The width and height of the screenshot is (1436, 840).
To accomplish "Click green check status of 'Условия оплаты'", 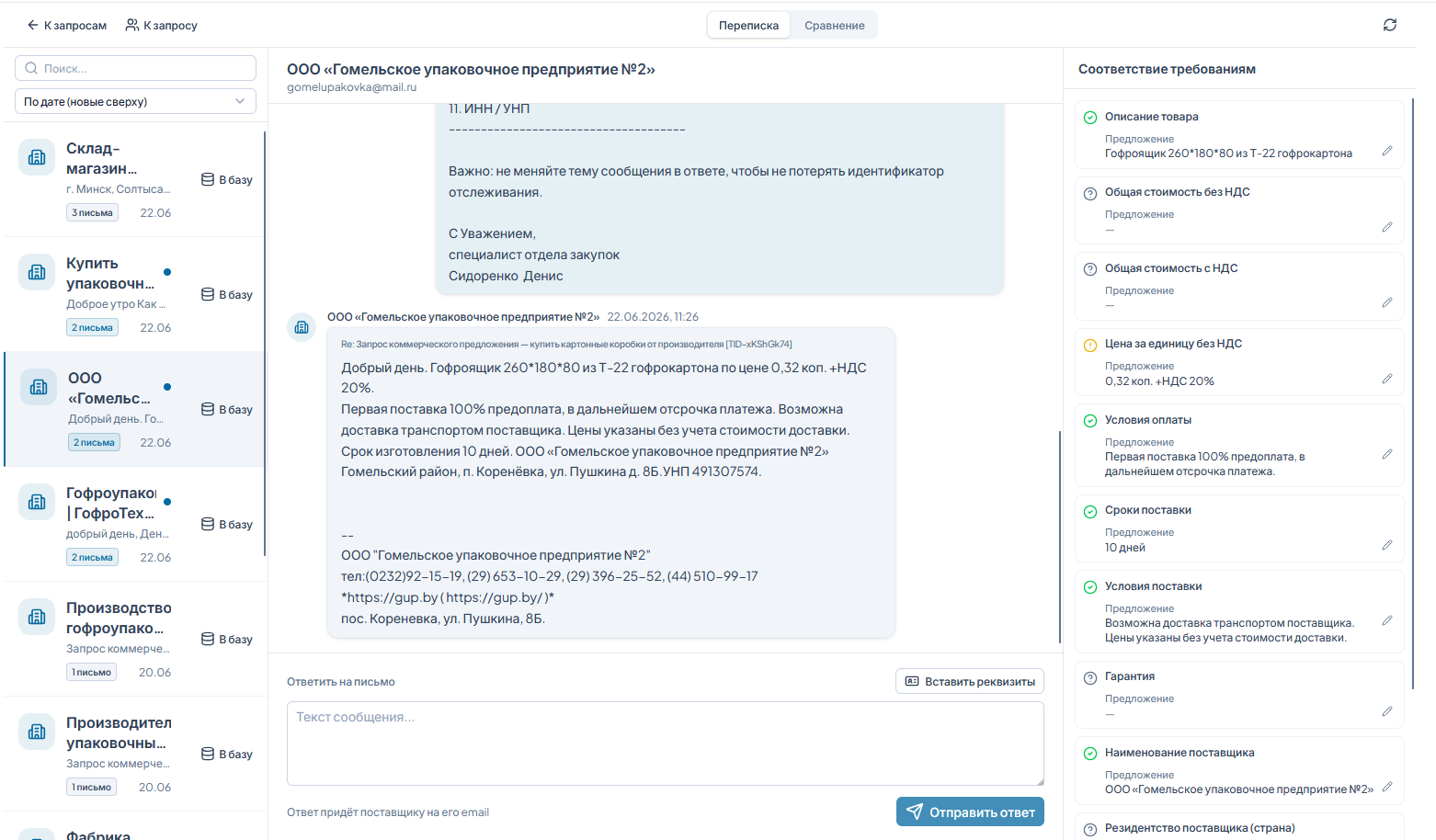I will point(1090,420).
